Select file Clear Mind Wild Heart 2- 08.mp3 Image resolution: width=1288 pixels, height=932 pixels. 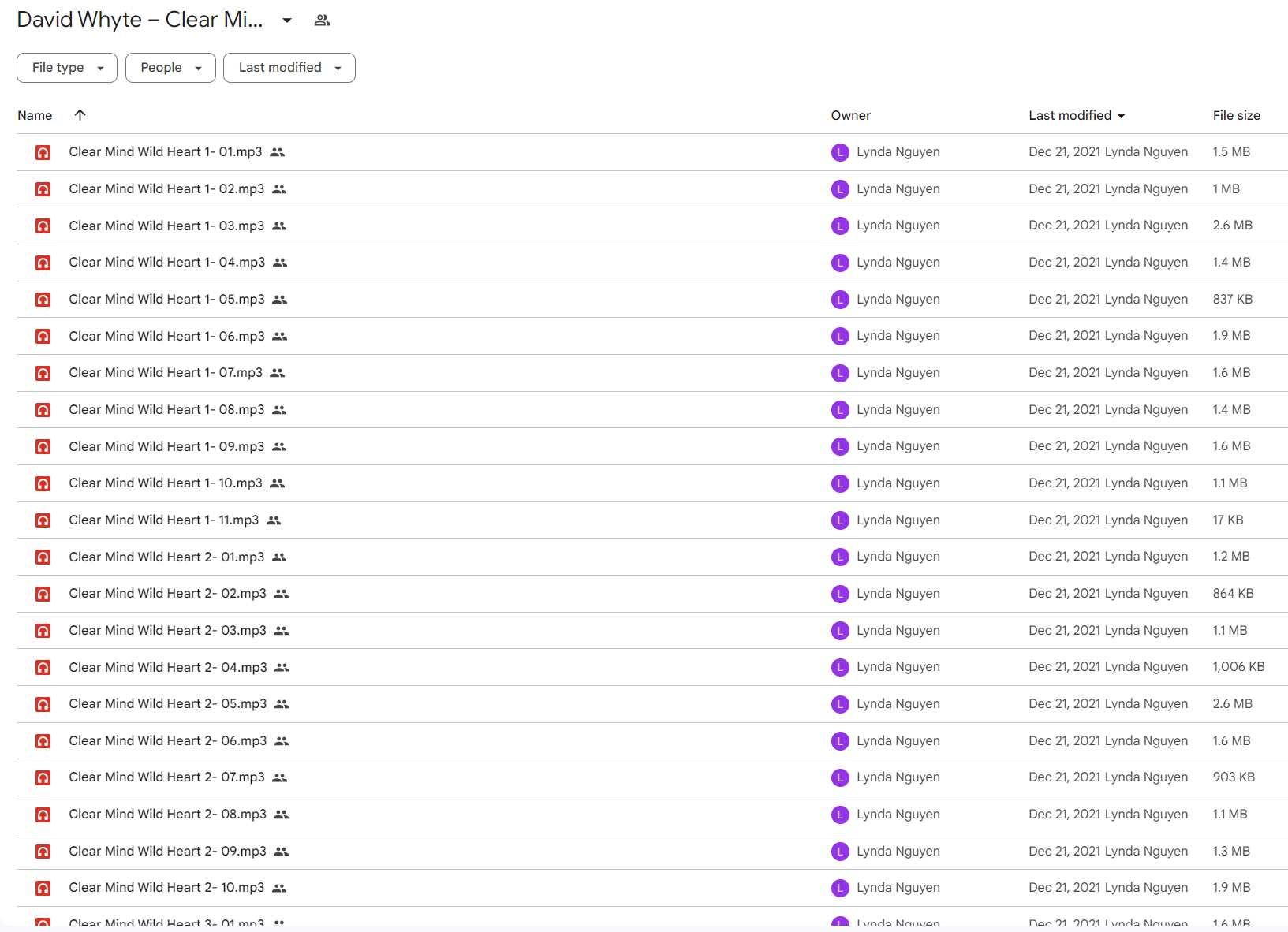652,815
